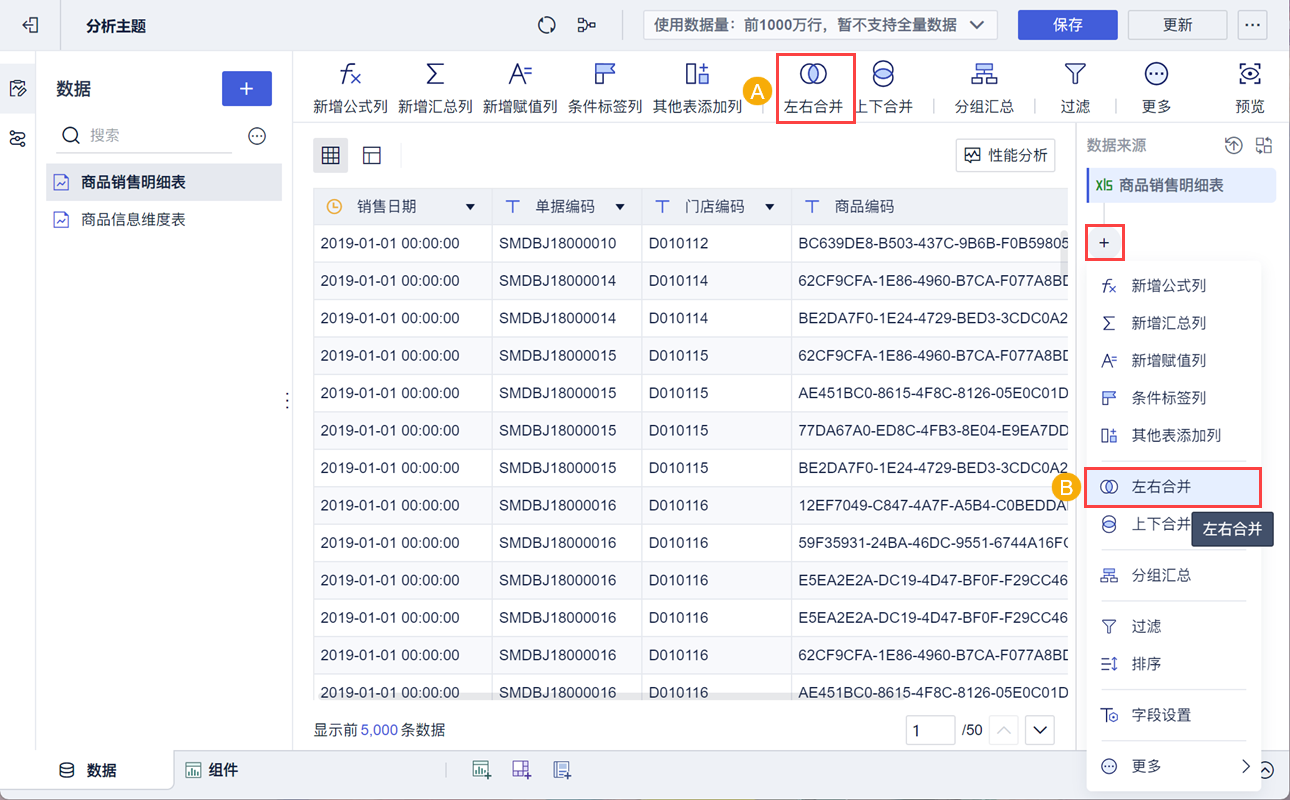Click the text type icon of 单据编码

click(x=513, y=207)
